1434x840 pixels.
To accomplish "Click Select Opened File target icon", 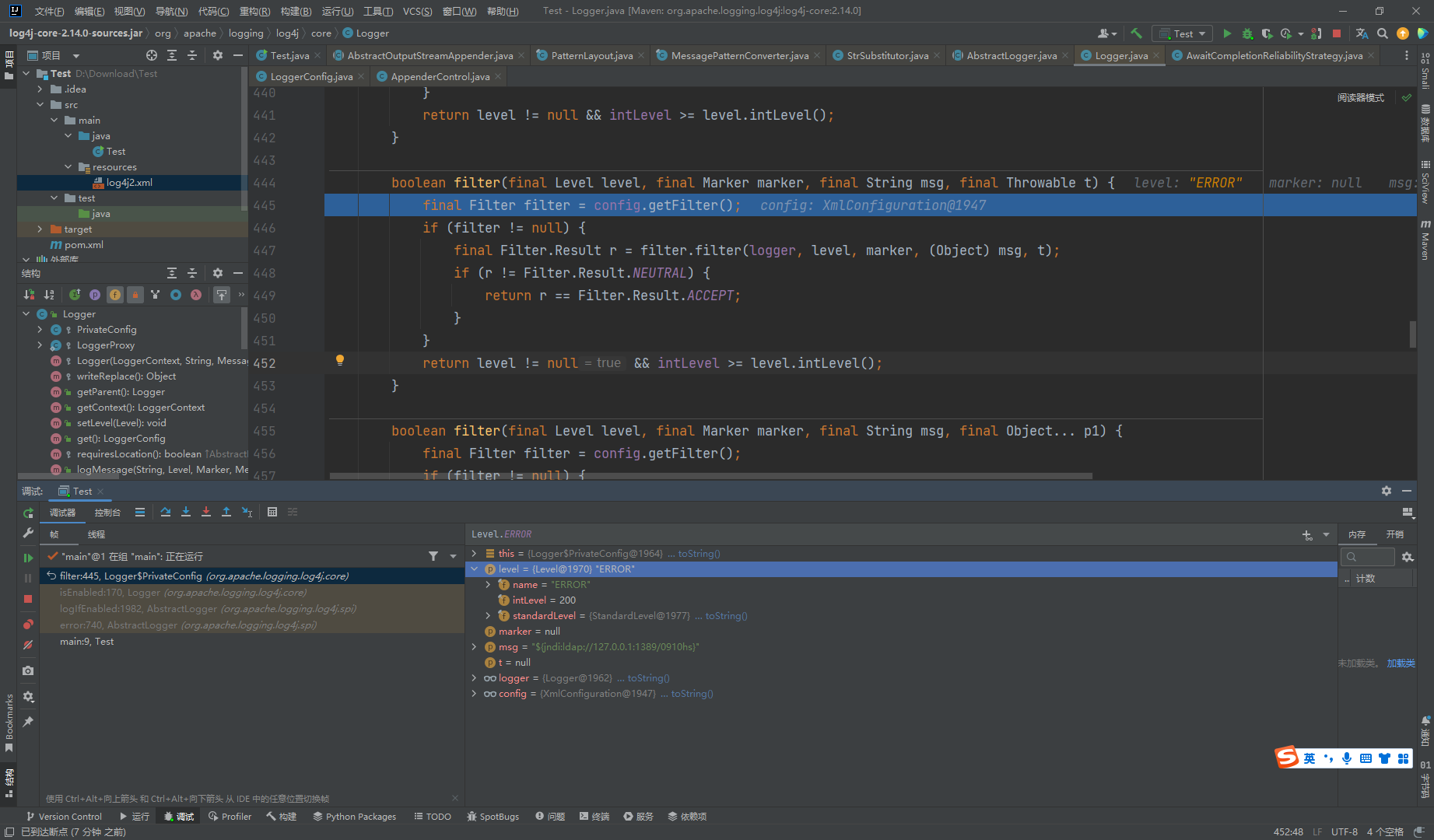I will click(x=152, y=55).
